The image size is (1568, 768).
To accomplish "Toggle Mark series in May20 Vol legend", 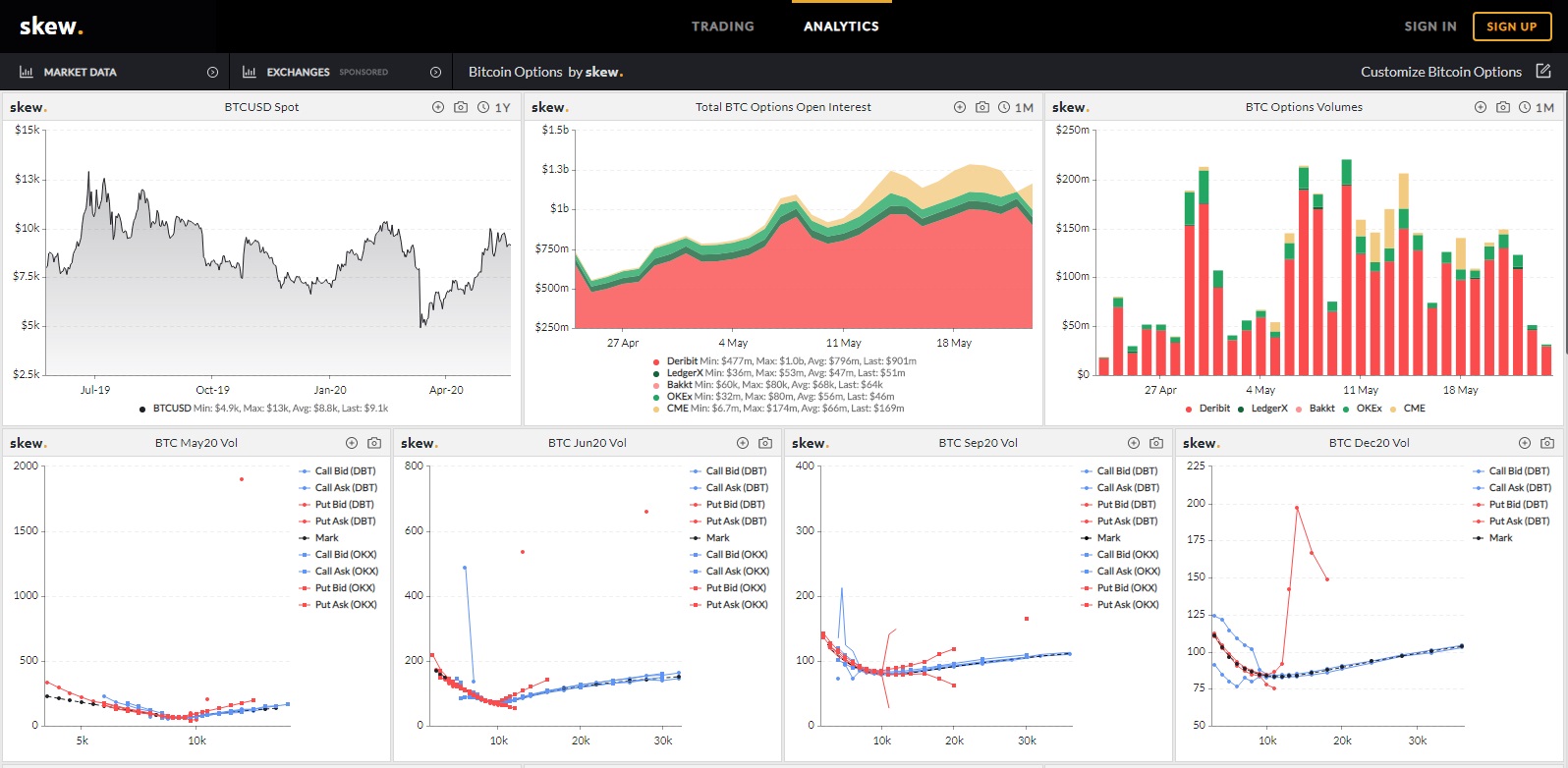I will (x=319, y=538).
